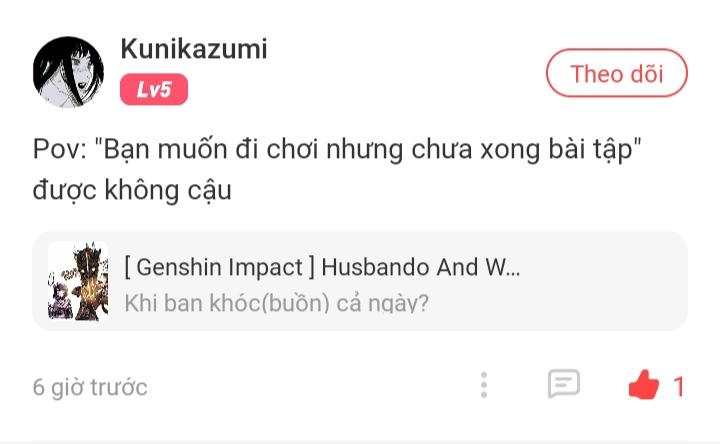This screenshot has width=720, height=444.
Task: Click the word 'Theo' inside the follow button
Action: (x=596, y=74)
